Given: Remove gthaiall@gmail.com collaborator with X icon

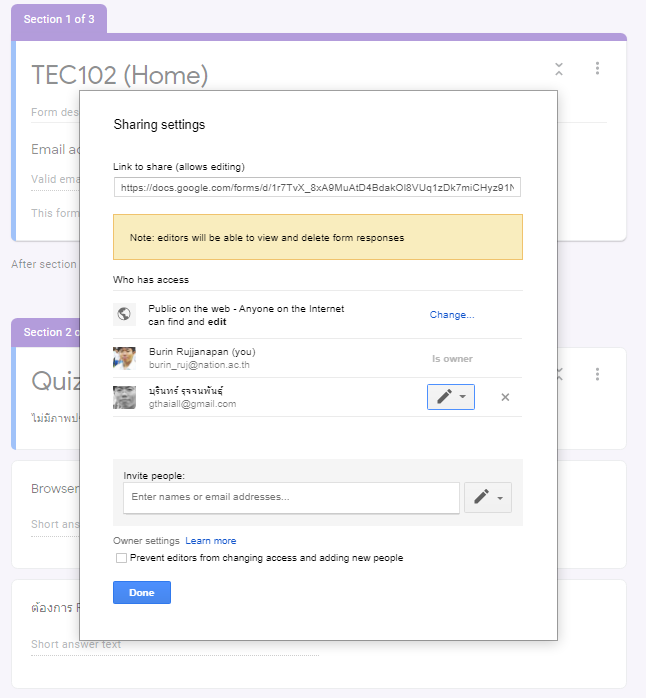Looking at the screenshot, I should (505, 397).
